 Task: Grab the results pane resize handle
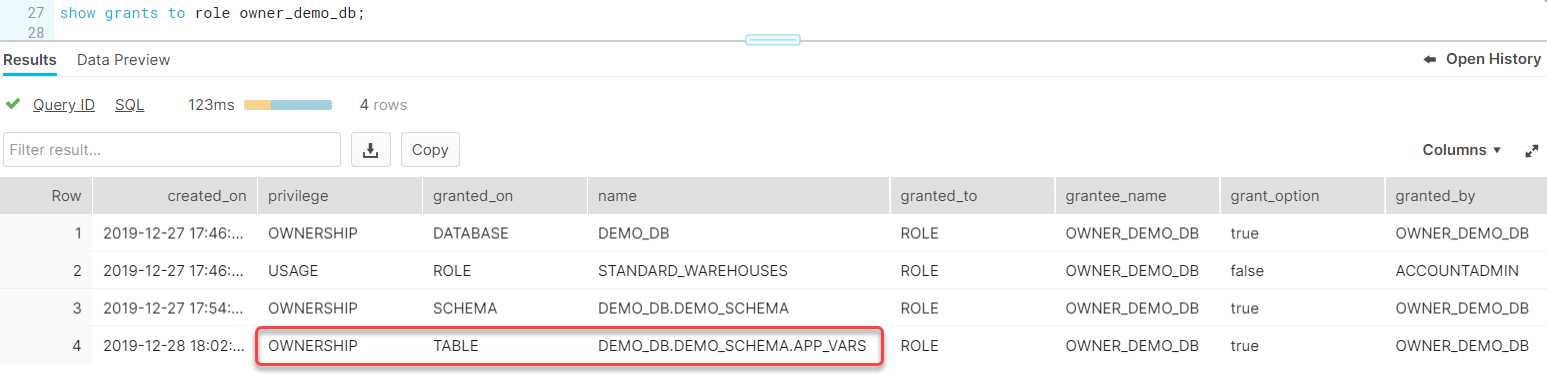tap(773, 40)
